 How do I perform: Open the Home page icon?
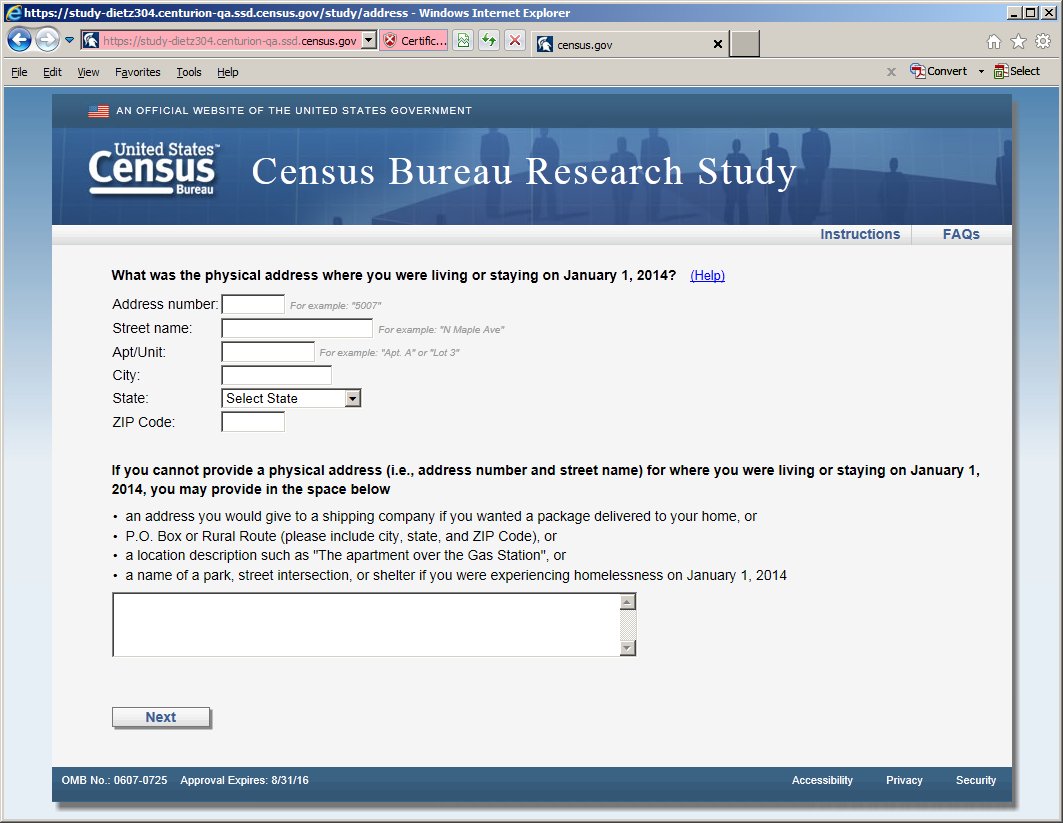[993, 42]
